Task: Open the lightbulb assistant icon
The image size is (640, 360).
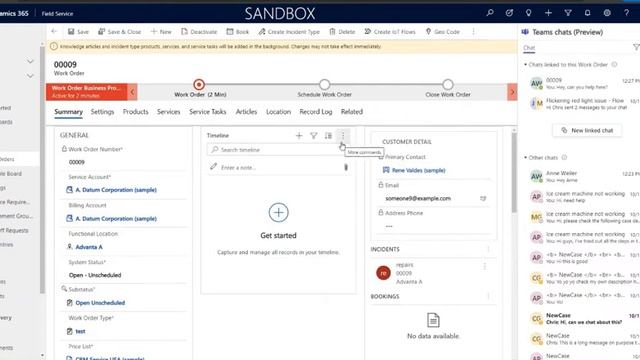Action: click(529, 13)
